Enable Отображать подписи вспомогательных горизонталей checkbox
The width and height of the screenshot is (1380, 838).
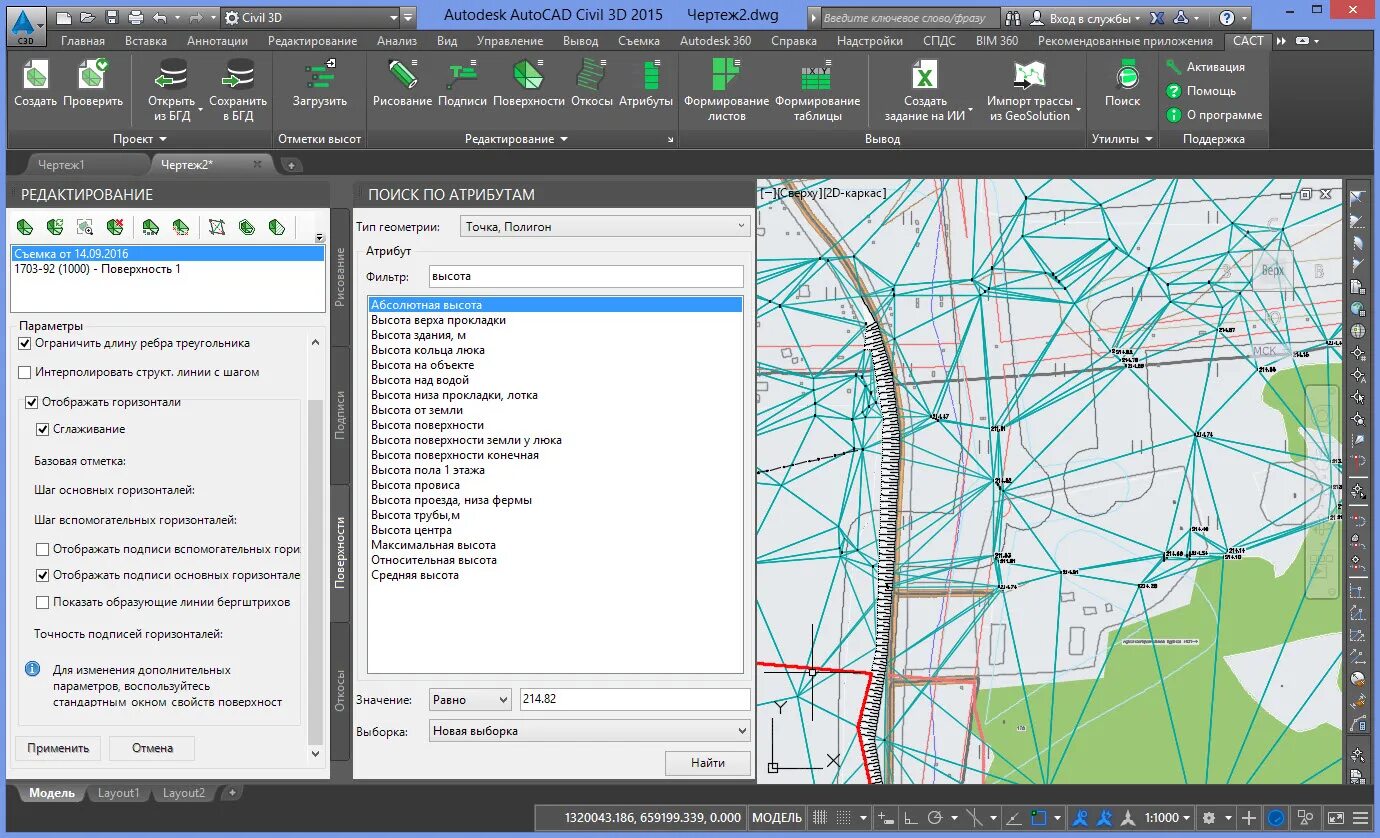[42, 549]
